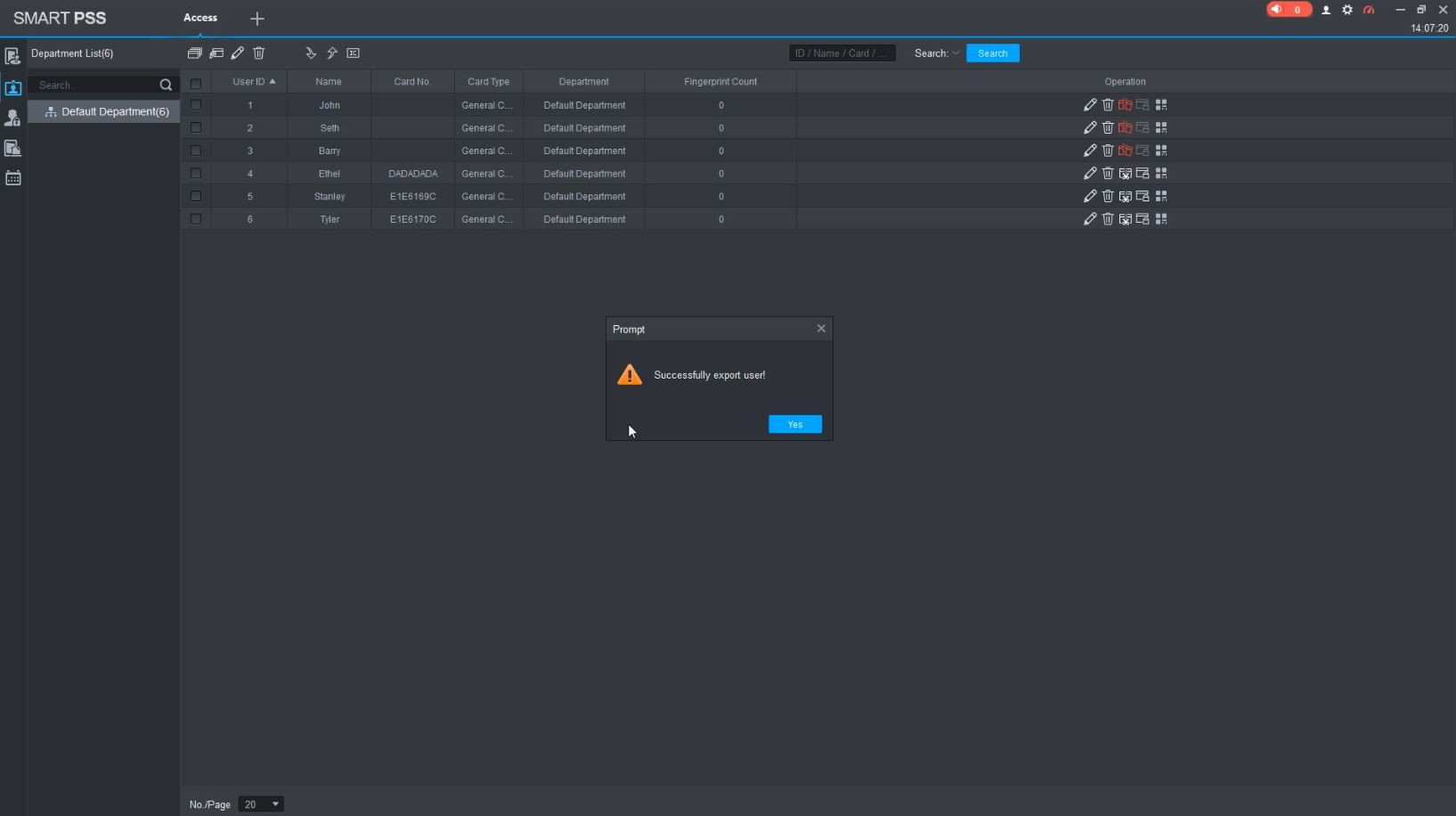This screenshot has width=1456, height=816.
Task: Expand the Search options dropdown chevron
Action: (x=956, y=53)
